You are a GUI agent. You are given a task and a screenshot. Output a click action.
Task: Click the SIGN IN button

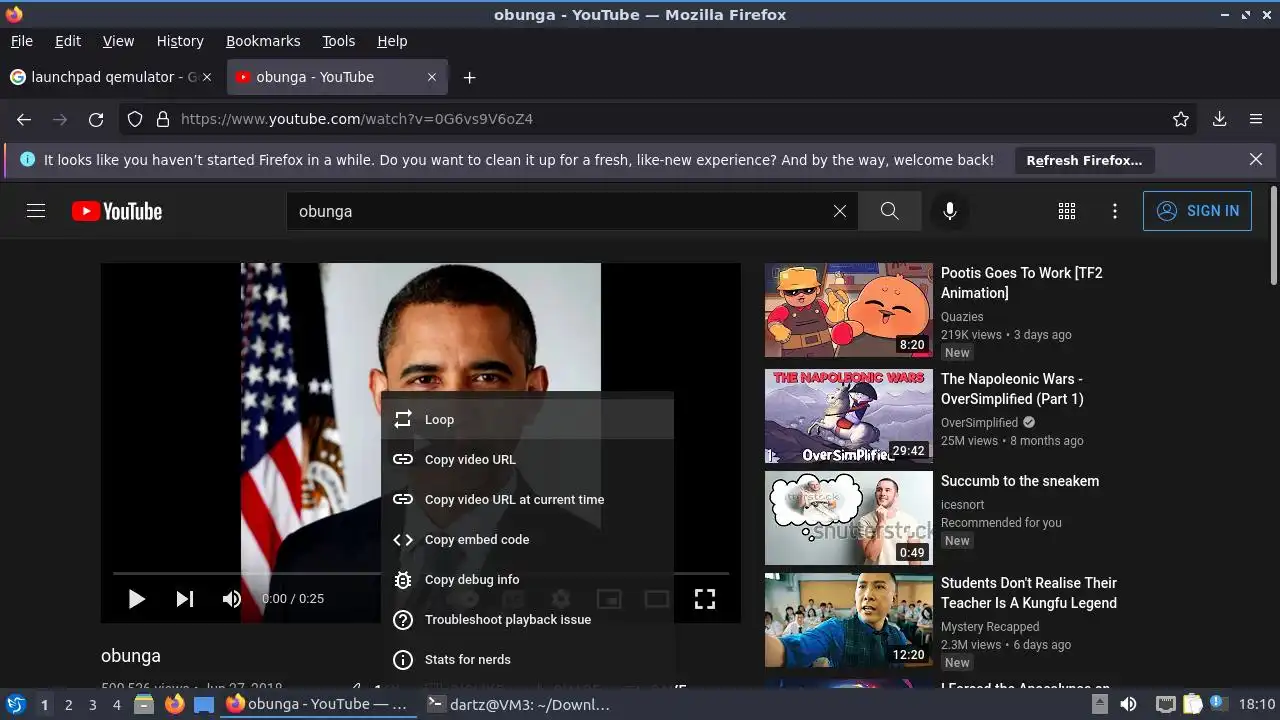coord(1197,211)
